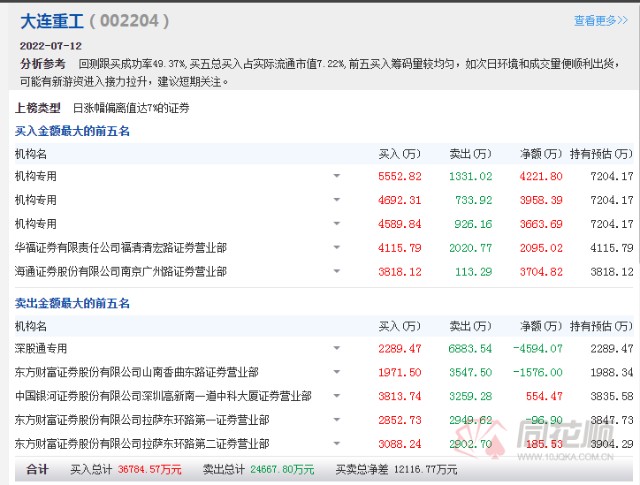Screen dimensions: 640x485
Task: Click 买入(万) header in sell table
Action: pyautogui.click(x=399, y=326)
